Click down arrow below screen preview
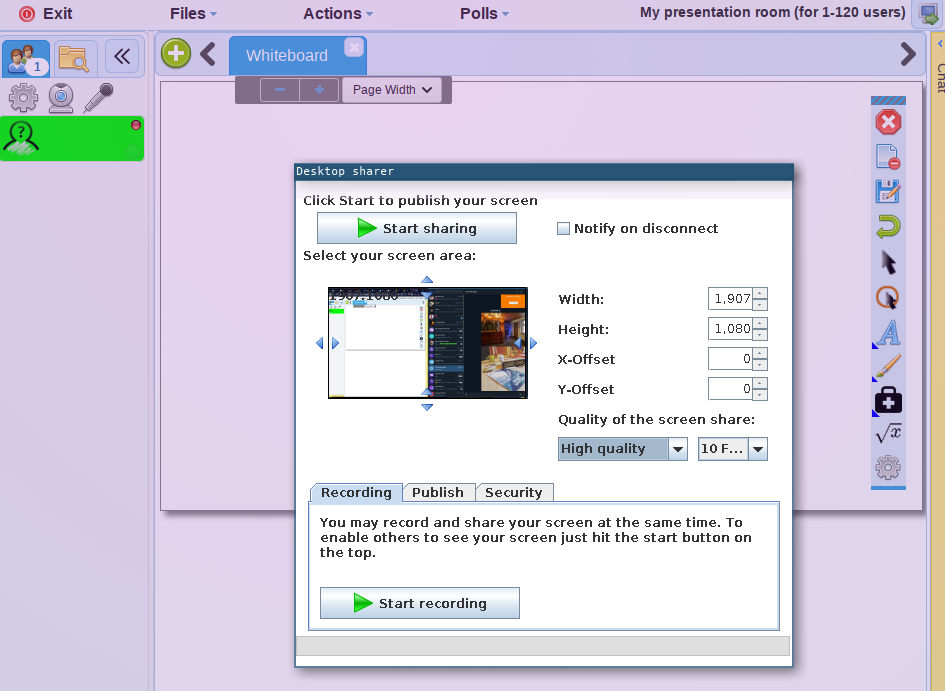Image resolution: width=945 pixels, height=691 pixels. pos(427,408)
